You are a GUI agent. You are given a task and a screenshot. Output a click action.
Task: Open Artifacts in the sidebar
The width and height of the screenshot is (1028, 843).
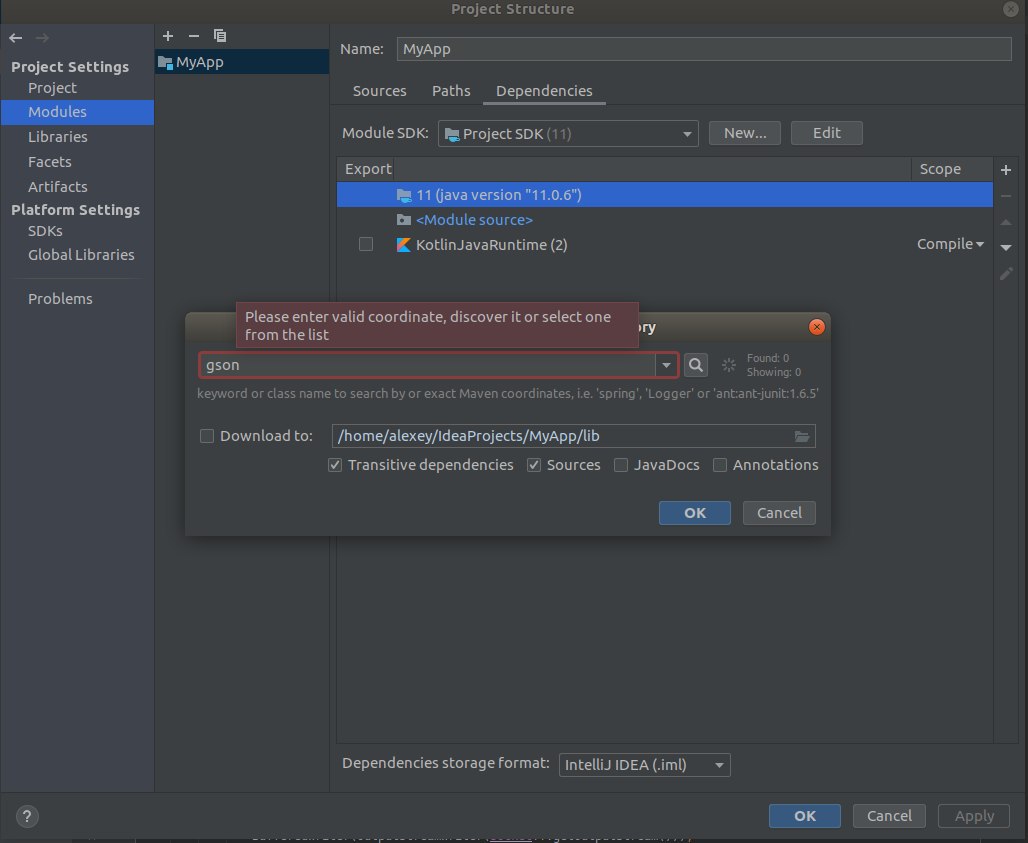tap(58, 187)
